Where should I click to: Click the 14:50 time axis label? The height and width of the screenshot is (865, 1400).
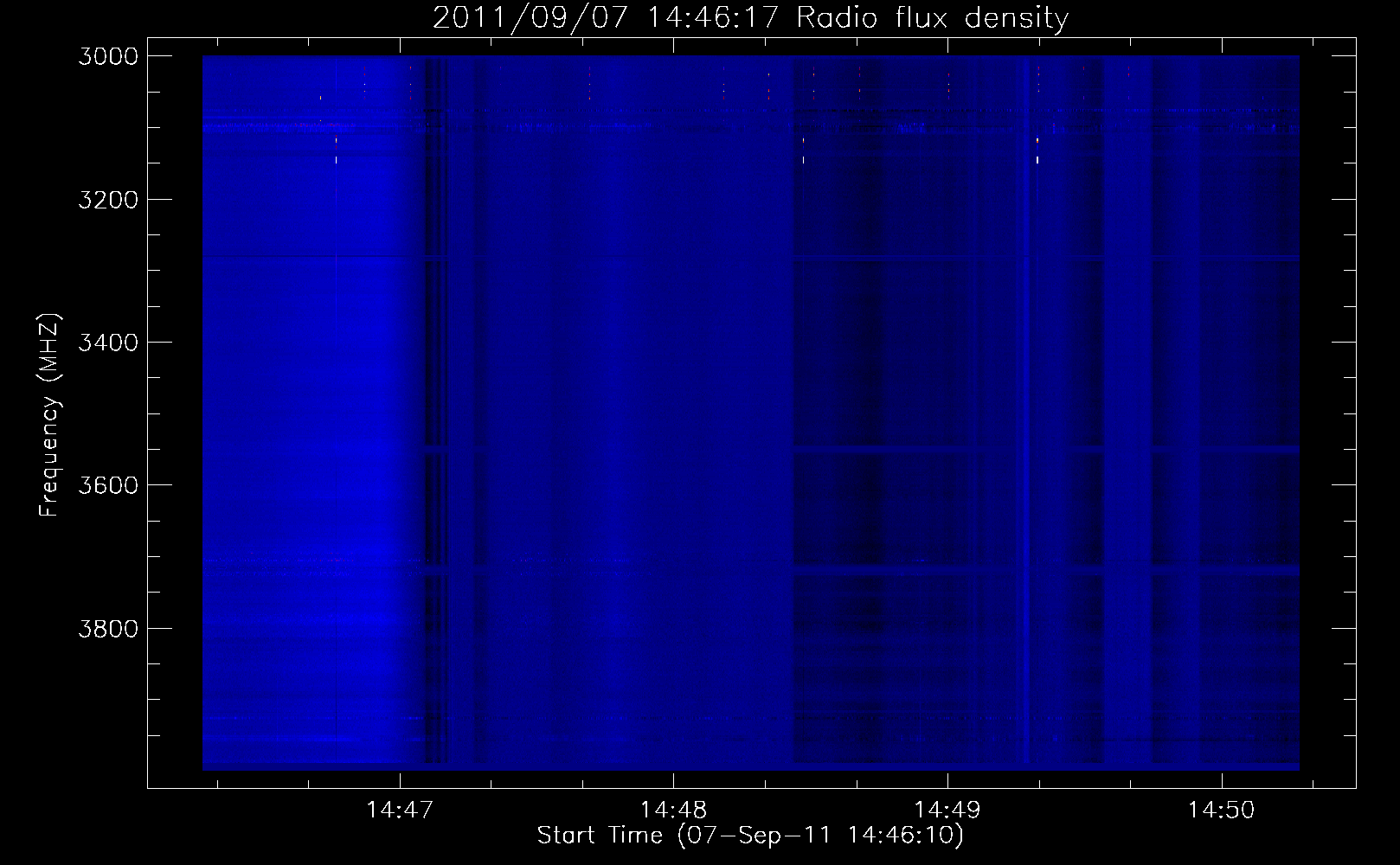tap(1221, 811)
